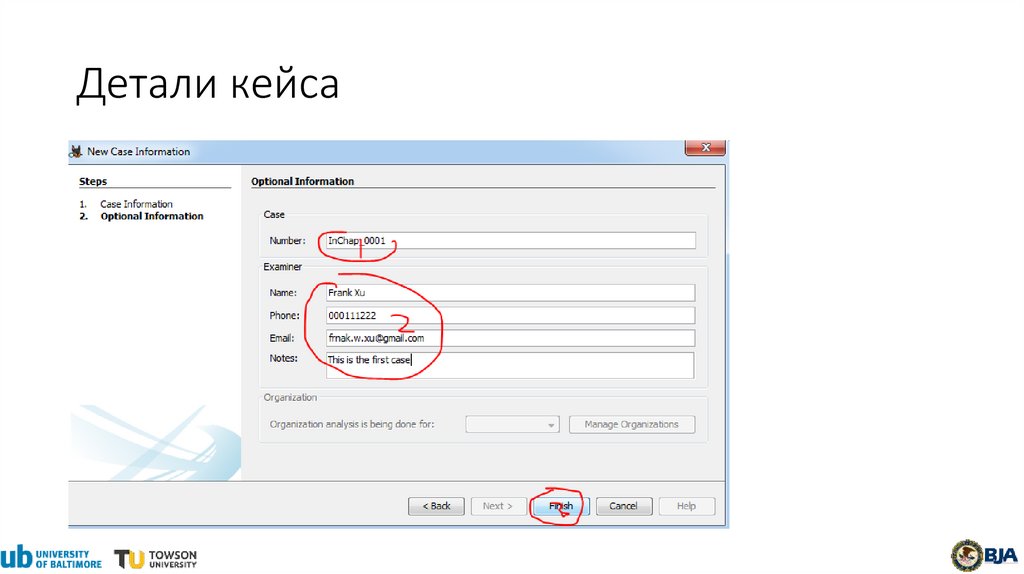Click the Autopsy icon in title bar
1024x574 pixels.
coord(76,151)
